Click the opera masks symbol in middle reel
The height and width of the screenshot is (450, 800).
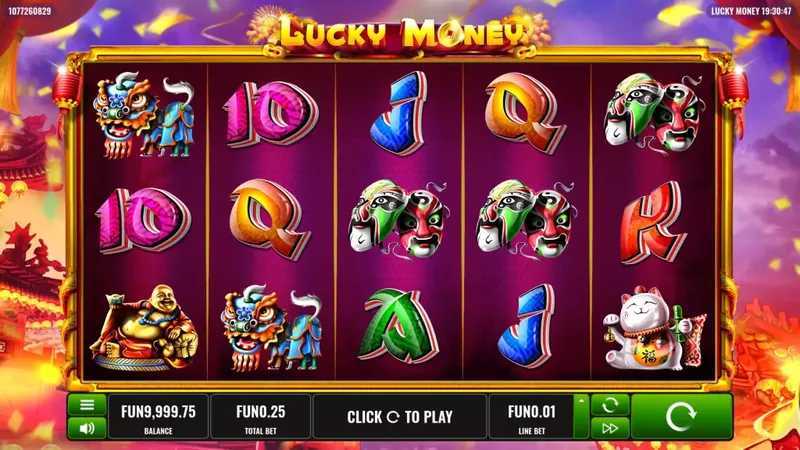(x=399, y=219)
